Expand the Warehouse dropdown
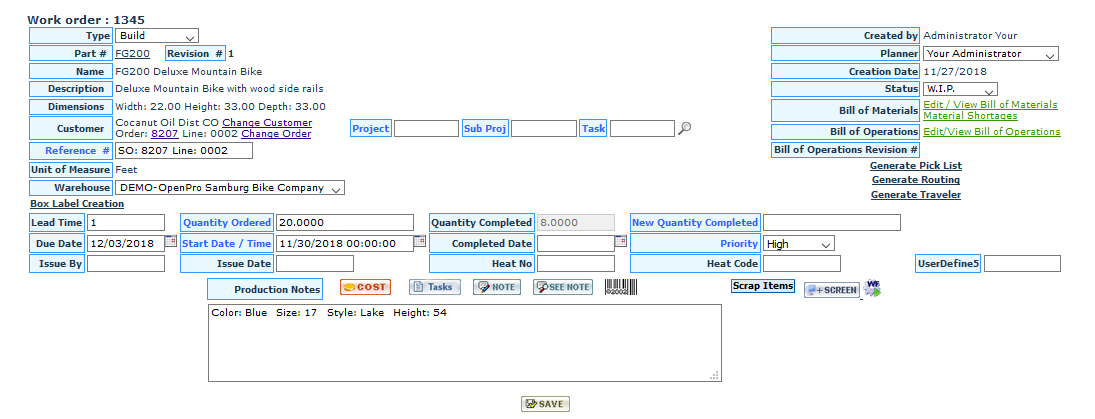The image size is (1095, 419). point(230,188)
